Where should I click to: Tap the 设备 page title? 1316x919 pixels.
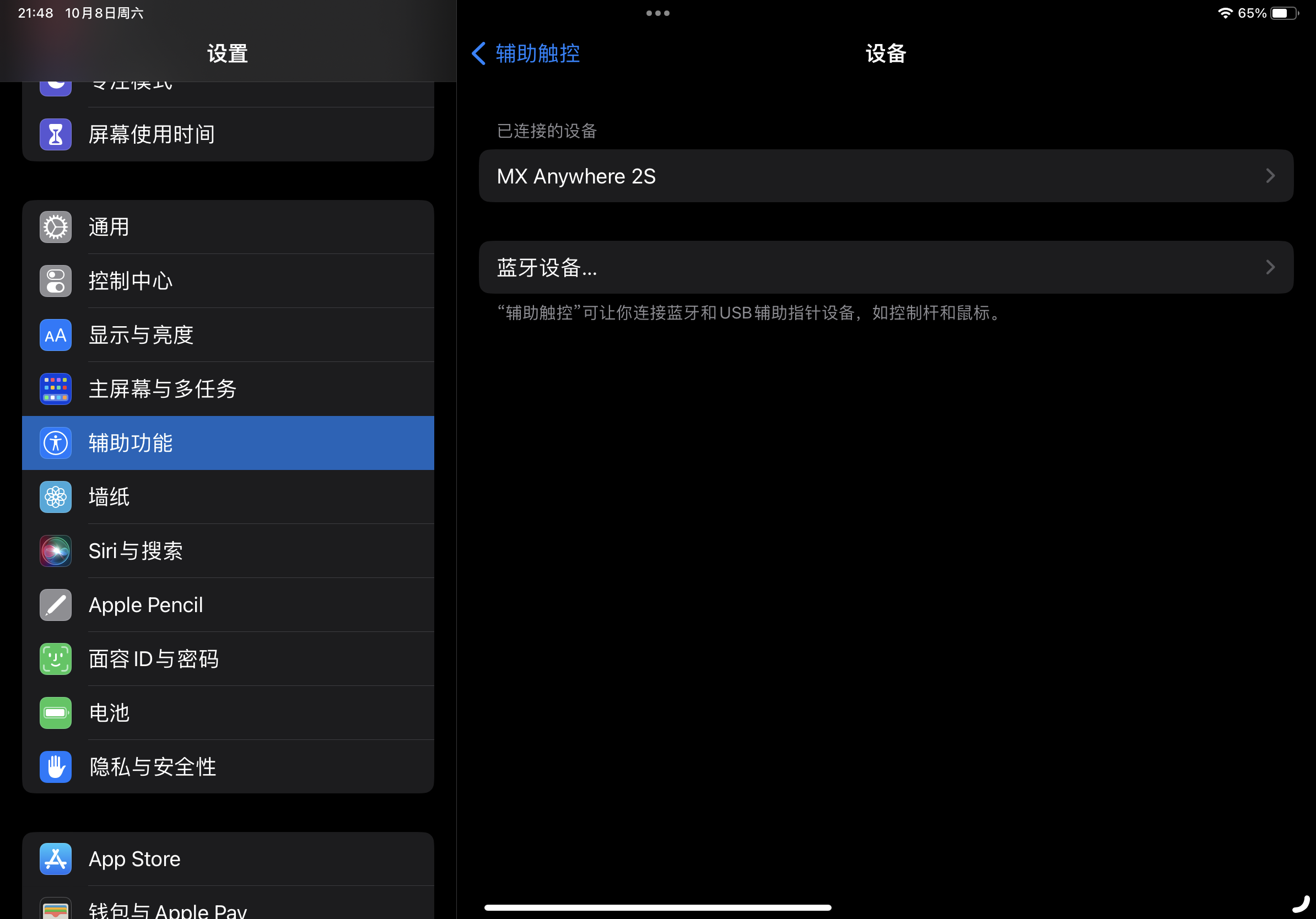click(886, 53)
